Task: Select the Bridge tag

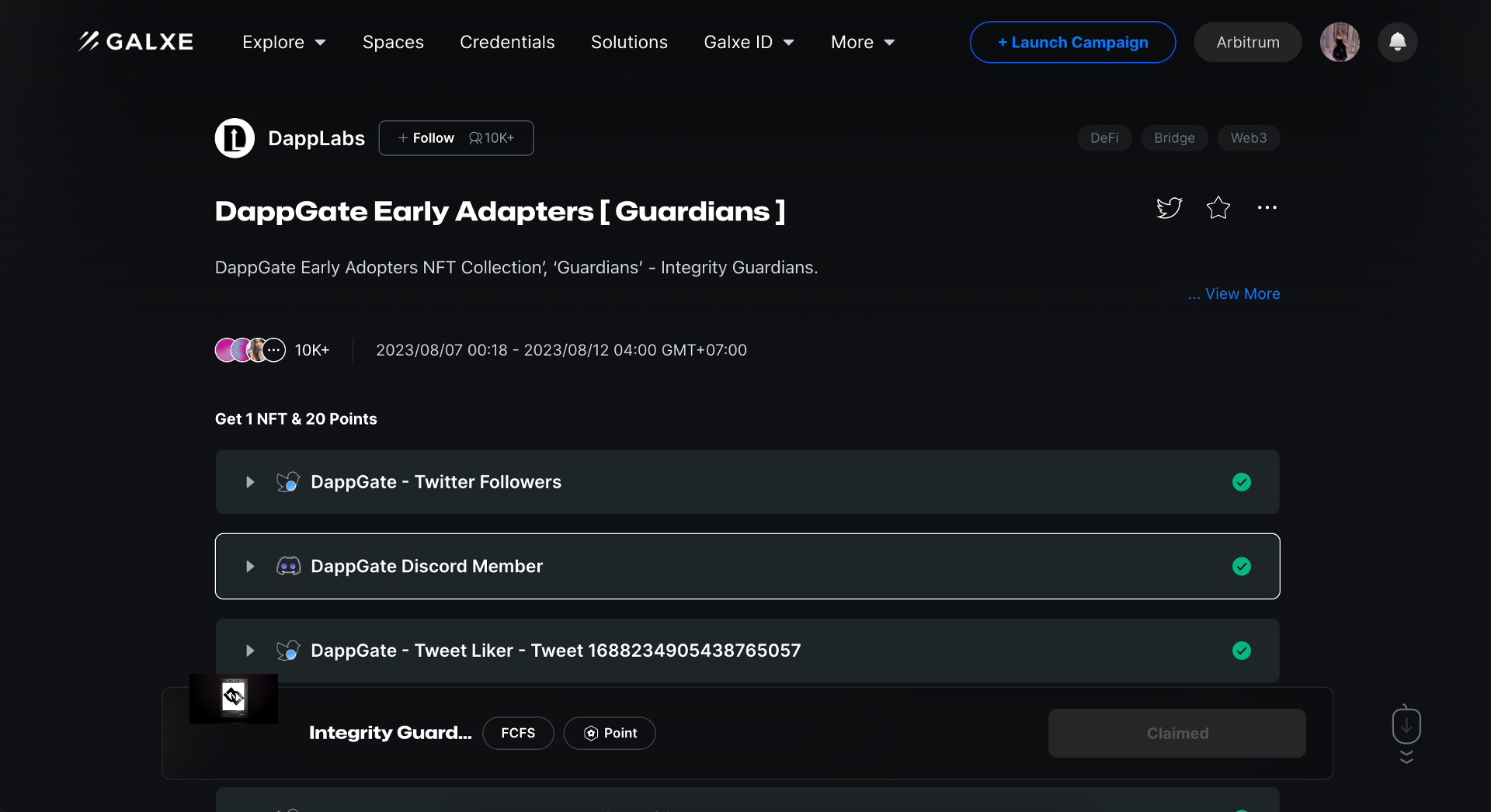Action: tap(1174, 138)
